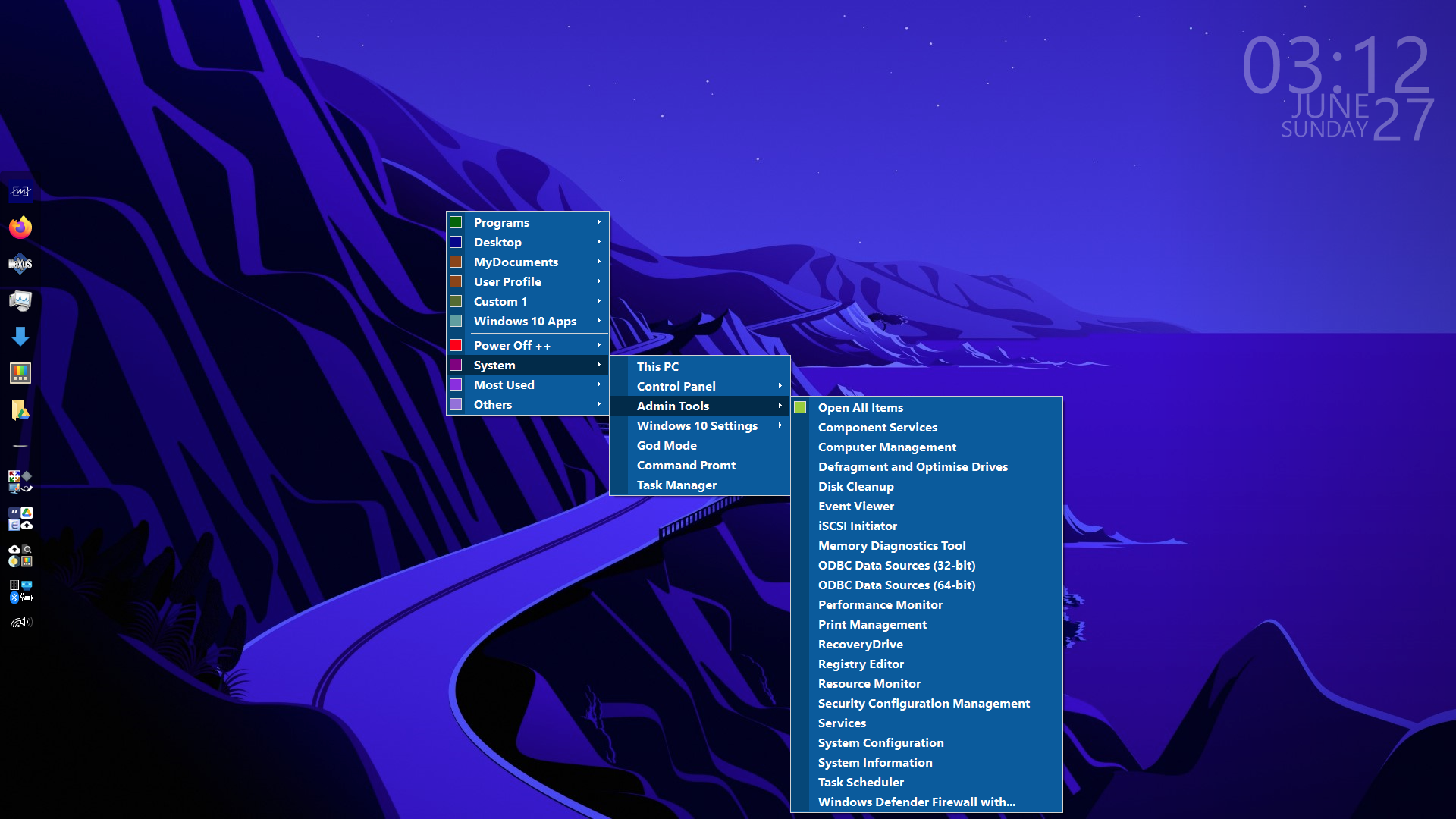Click the dark blue Desktop color square
1456x819 pixels.
456,242
